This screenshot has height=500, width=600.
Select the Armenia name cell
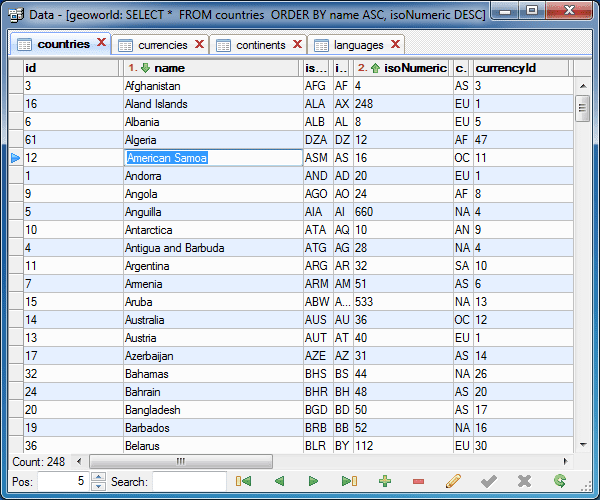coord(213,283)
